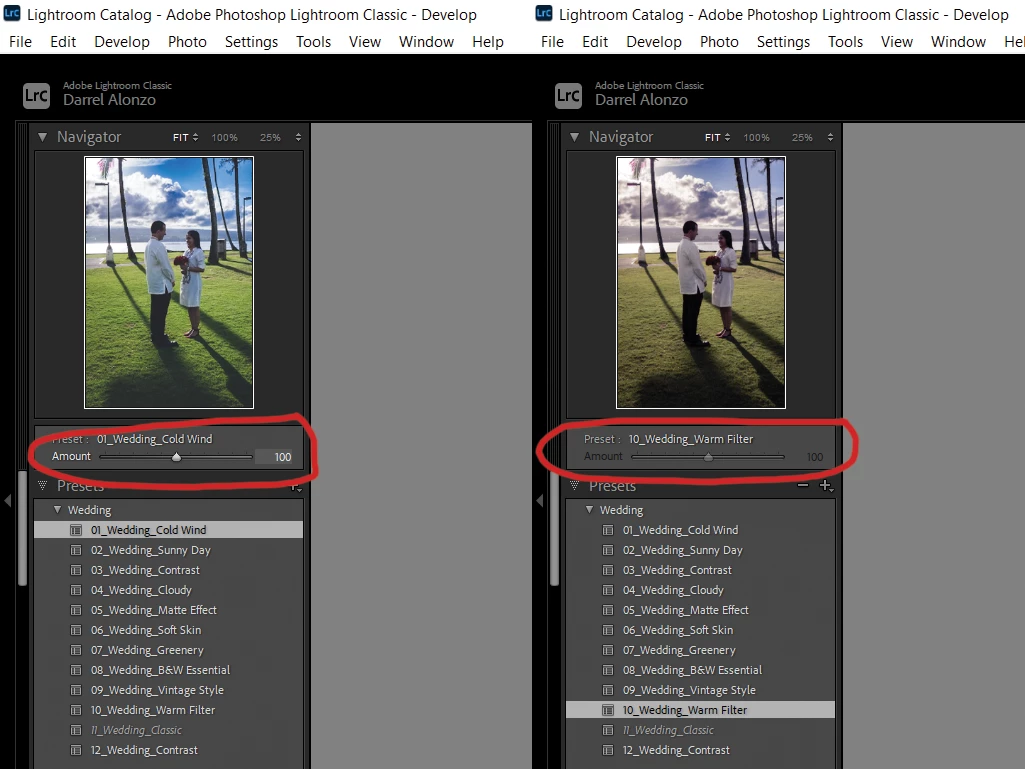Apply 07_Wedding_Greenery preset, left window

click(x=168, y=650)
